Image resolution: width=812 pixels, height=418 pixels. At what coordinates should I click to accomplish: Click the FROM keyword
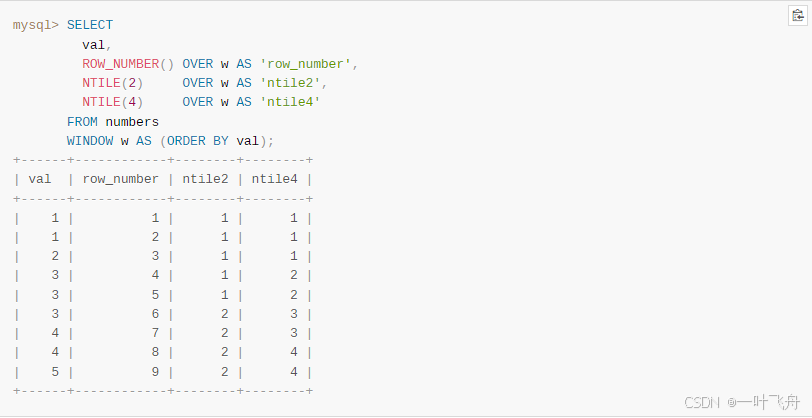[82, 122]
